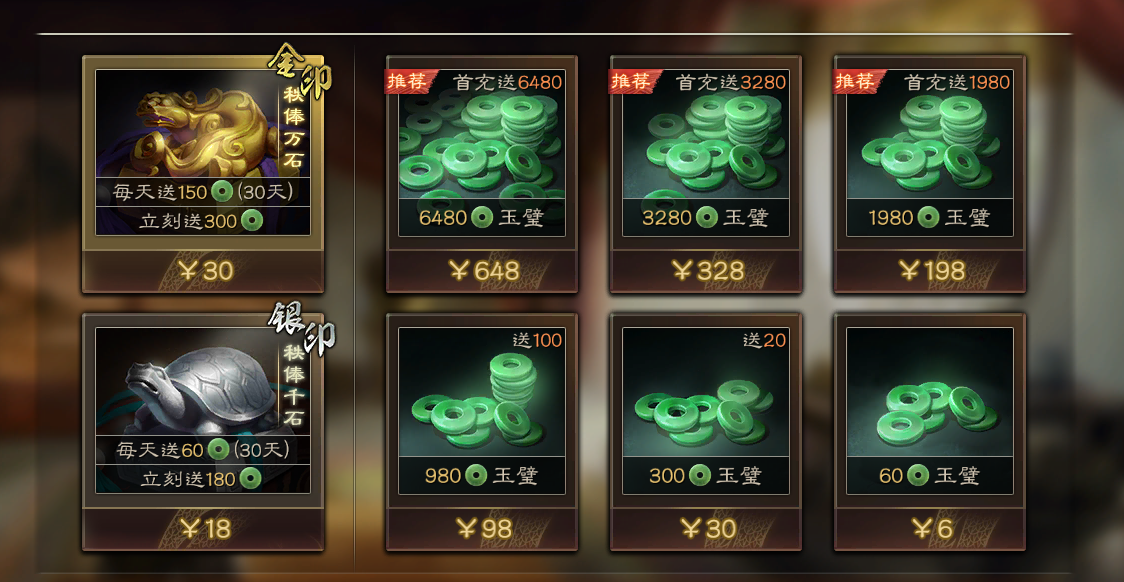The image size is (1124, 582).
Task: Click the 推荐 tag on 6480 pack
Action: coord(408,81)
